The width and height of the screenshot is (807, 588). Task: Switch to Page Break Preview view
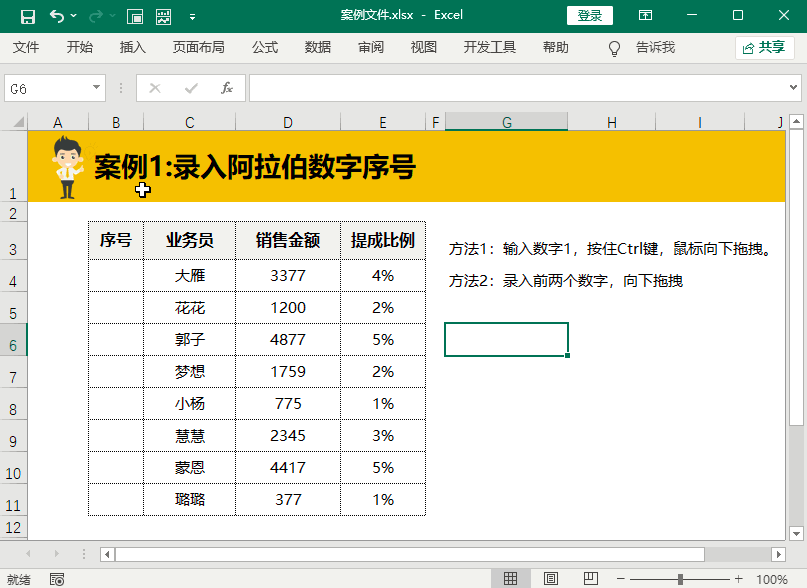coord(589,579)
